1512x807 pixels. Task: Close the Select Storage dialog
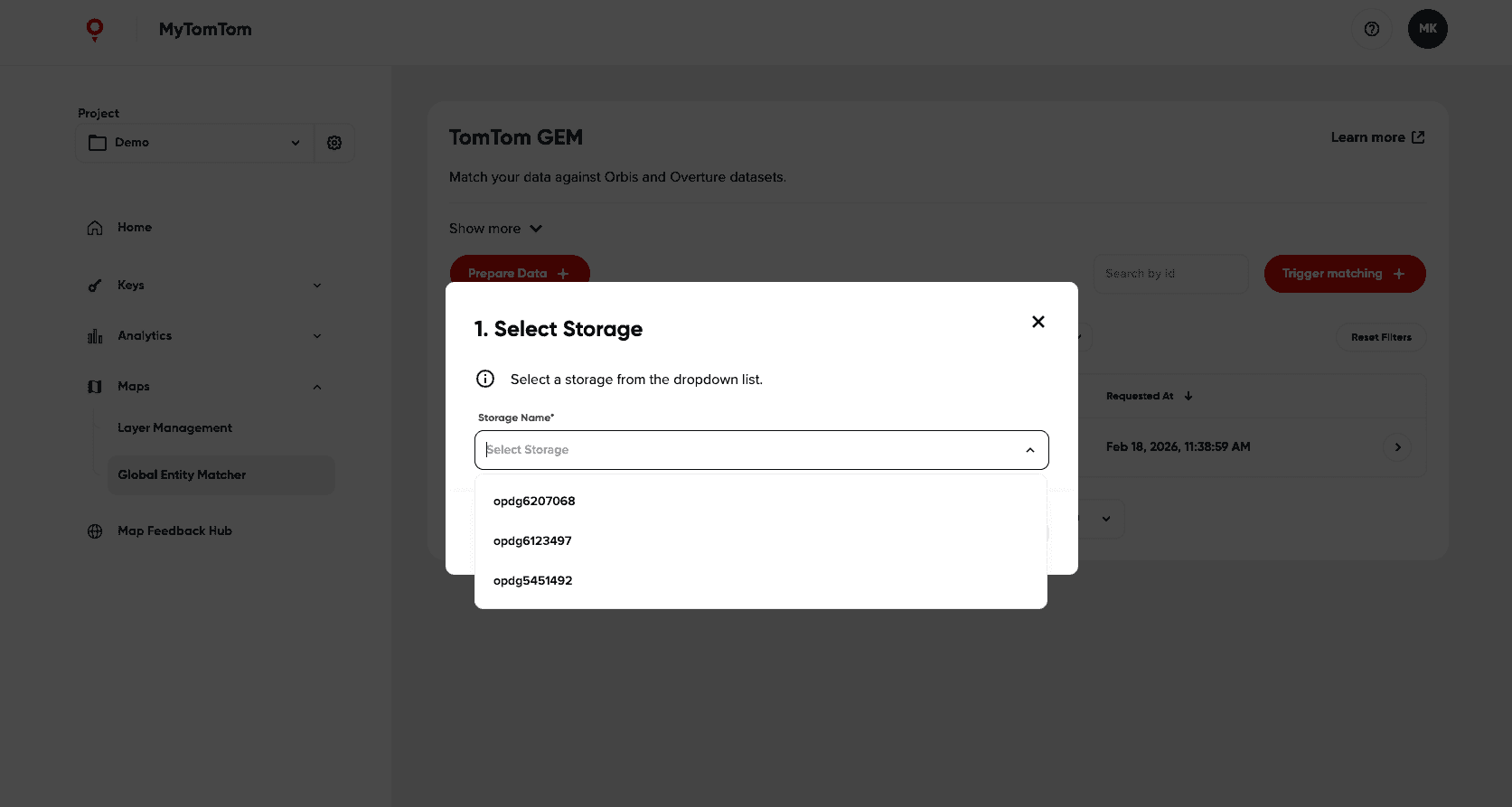1038,322
